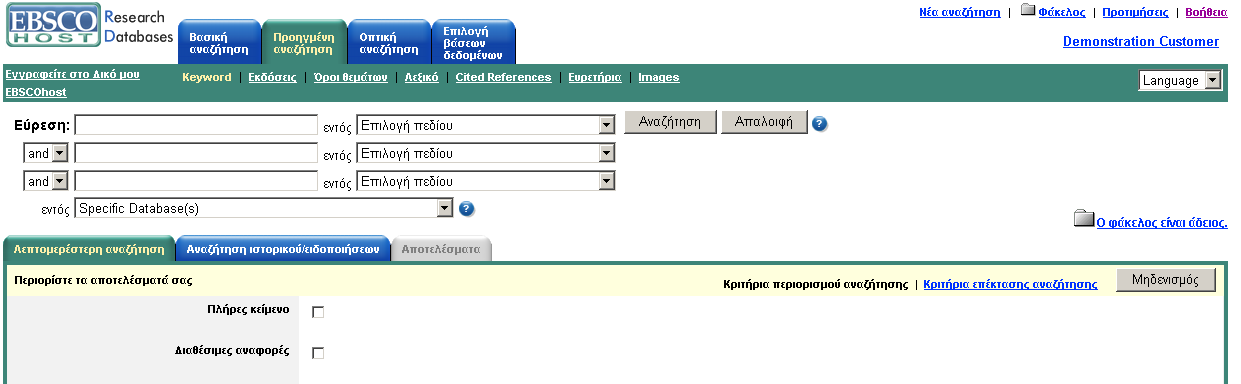Open the Προτιμήσεις link
Viewport: 1241px width, 384px height.
pos(1135,12)
